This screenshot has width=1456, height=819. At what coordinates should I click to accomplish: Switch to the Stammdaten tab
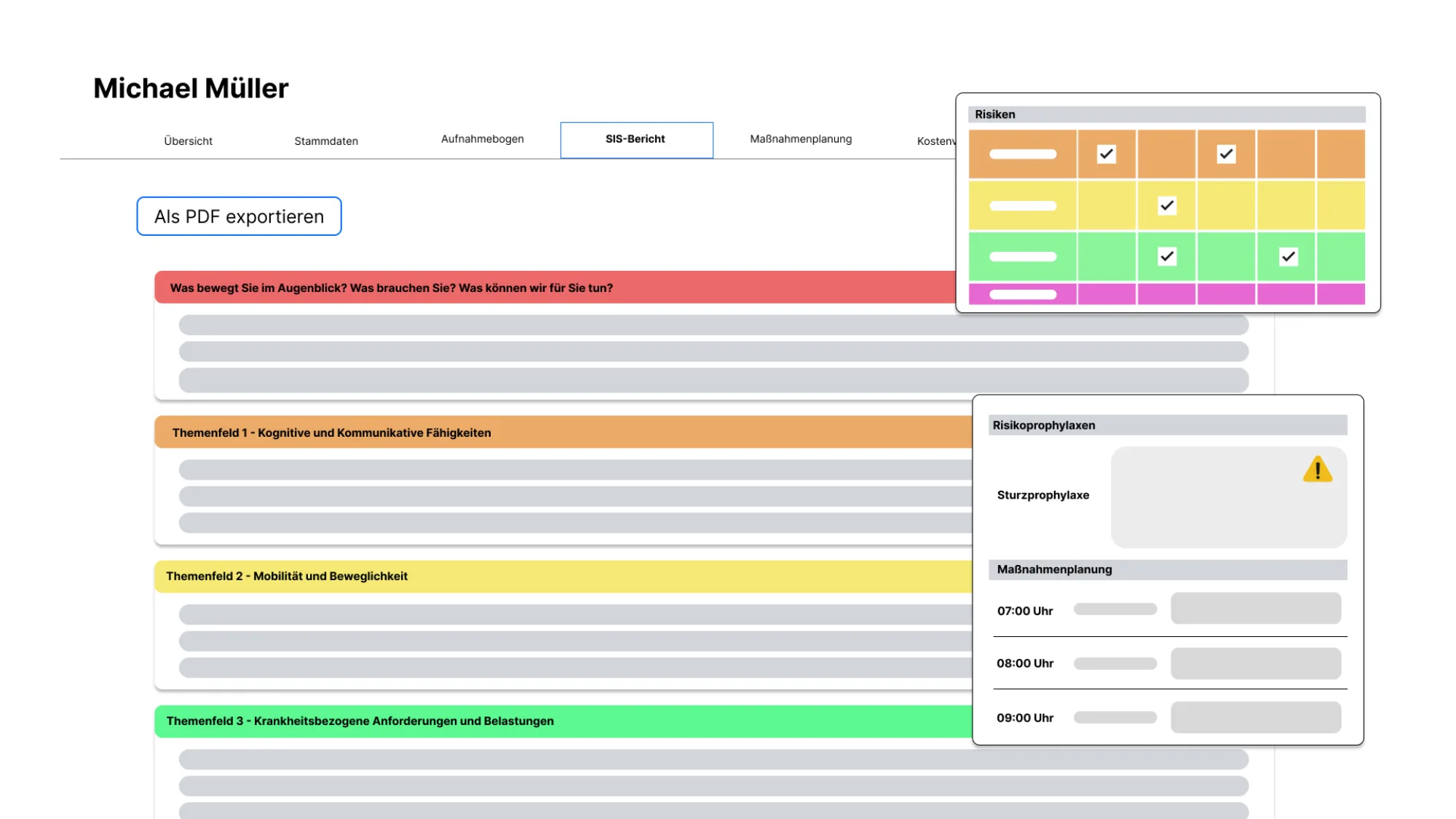(x=326, y=141)
